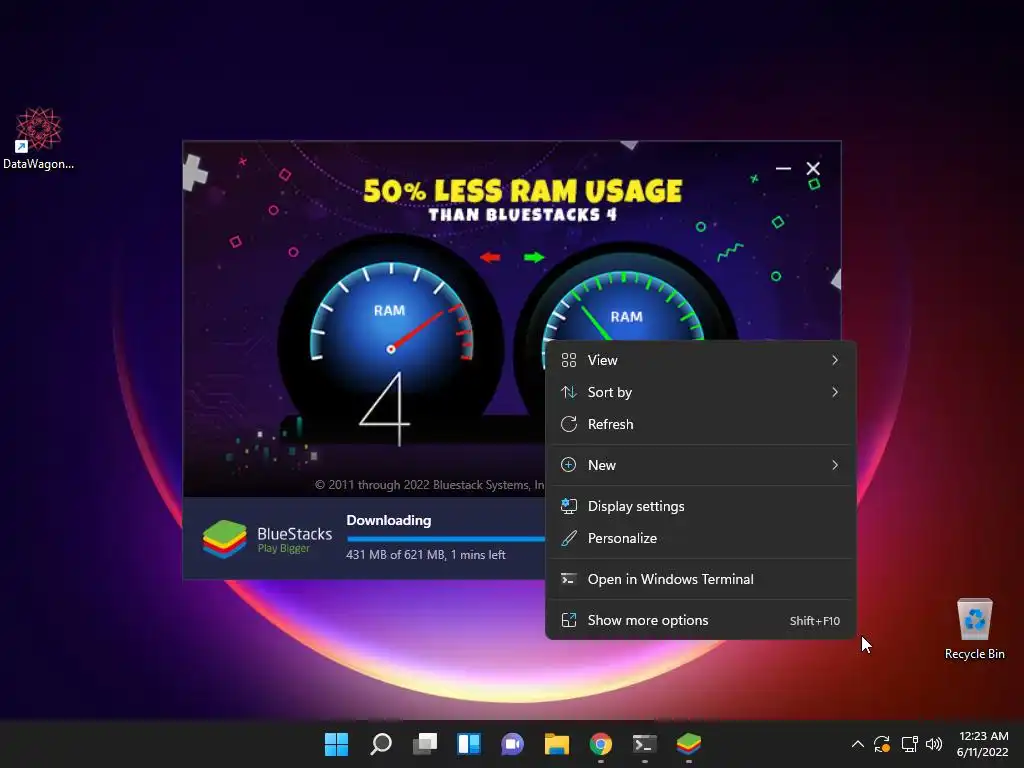
Task: Close the BlueStacks installer window
Action: point(813,168)
